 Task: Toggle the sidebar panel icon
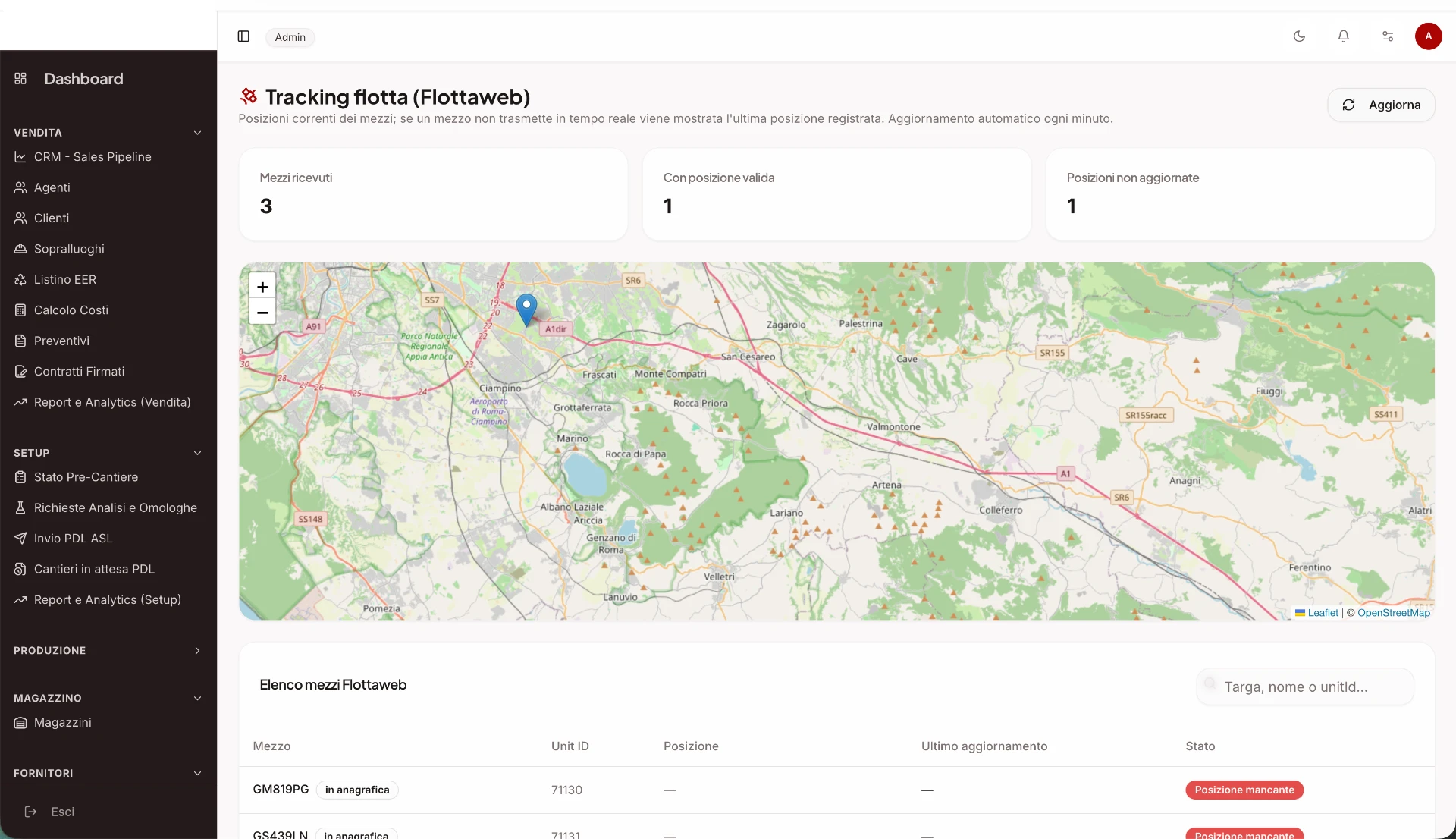[x=243, y=36]
